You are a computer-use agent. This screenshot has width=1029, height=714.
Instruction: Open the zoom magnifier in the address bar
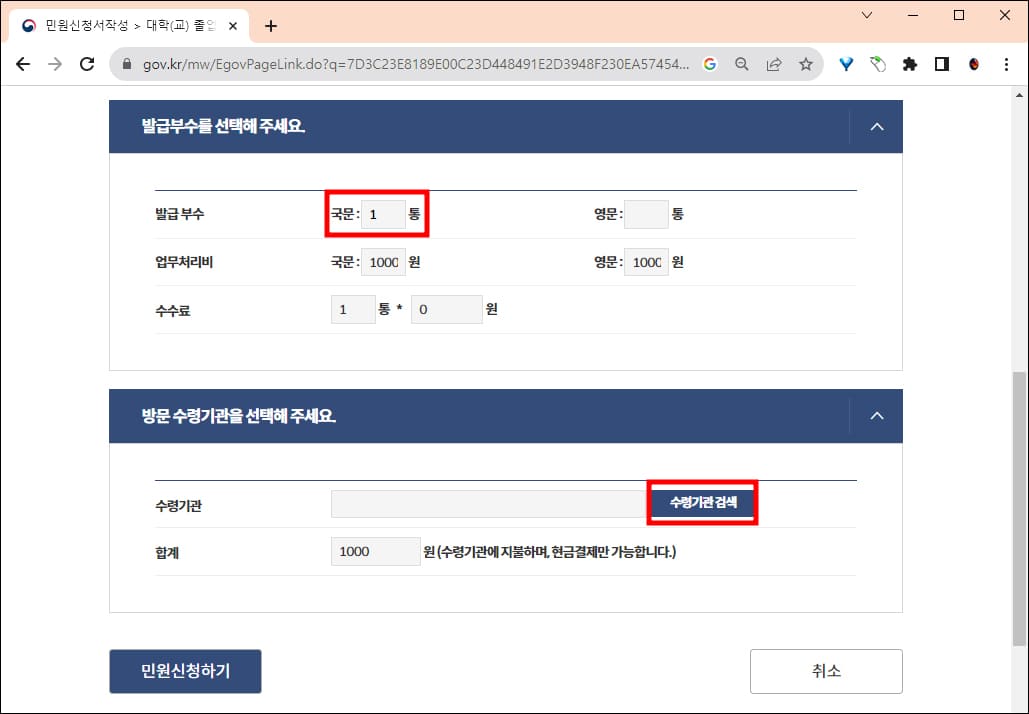(x=741, y=63)
